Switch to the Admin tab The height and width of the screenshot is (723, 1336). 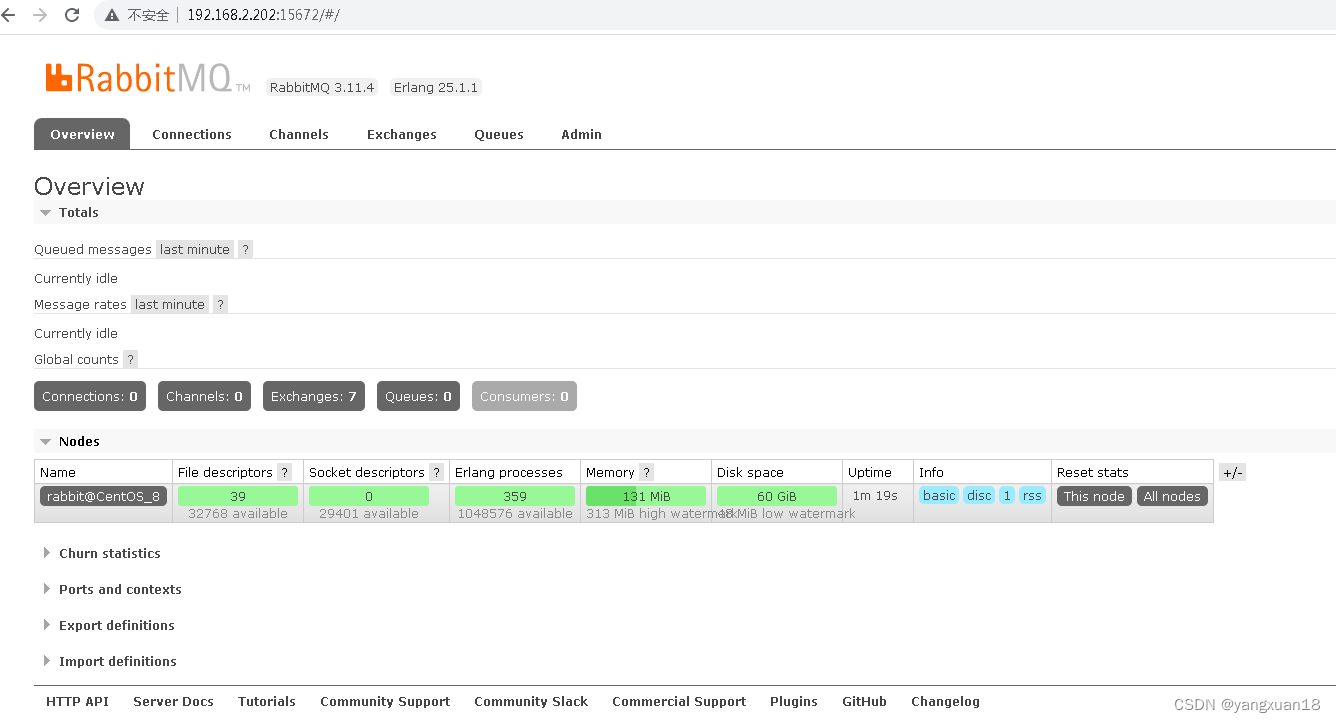582,134
